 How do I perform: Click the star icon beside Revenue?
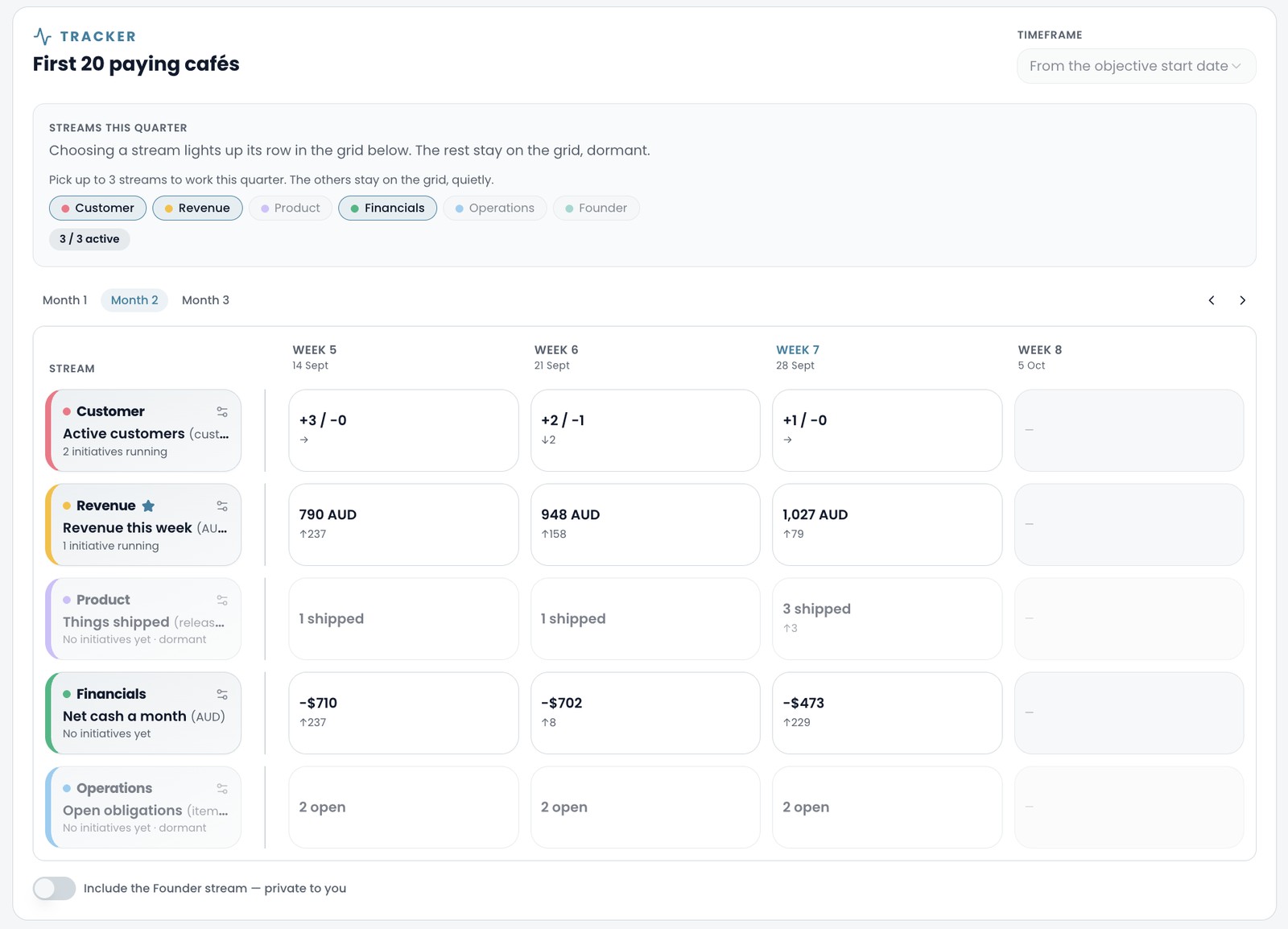click(148, 506)
